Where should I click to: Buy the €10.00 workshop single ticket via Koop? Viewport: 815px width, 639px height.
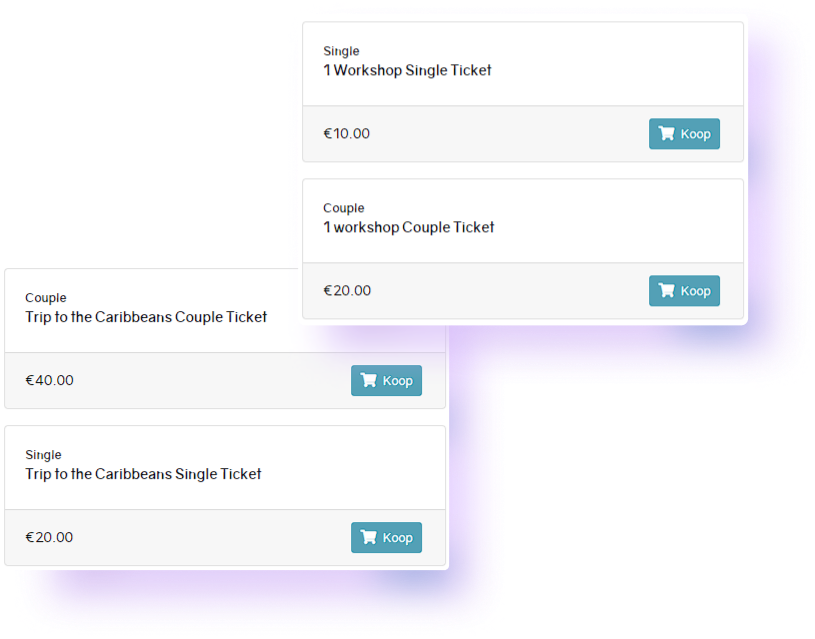pos(684,134)
